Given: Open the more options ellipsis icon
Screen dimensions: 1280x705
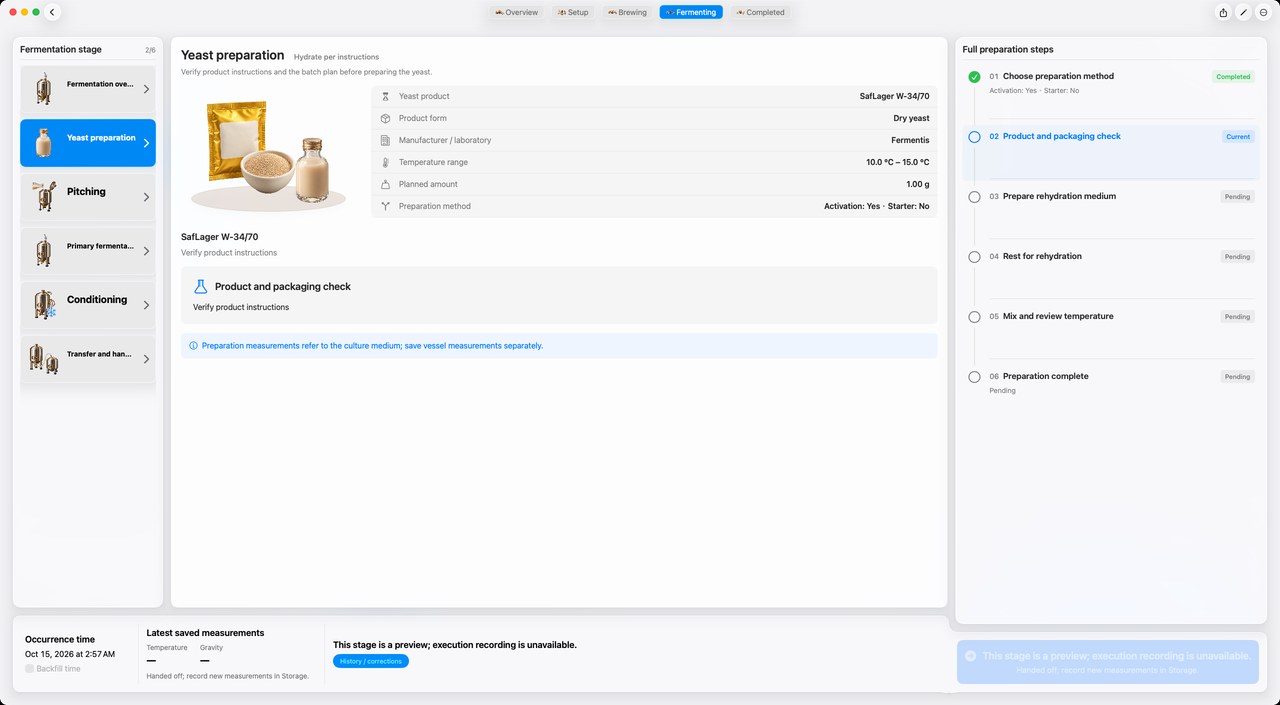Looking at the screenshot, I should pyautogui.click(x=1263, y=12).
